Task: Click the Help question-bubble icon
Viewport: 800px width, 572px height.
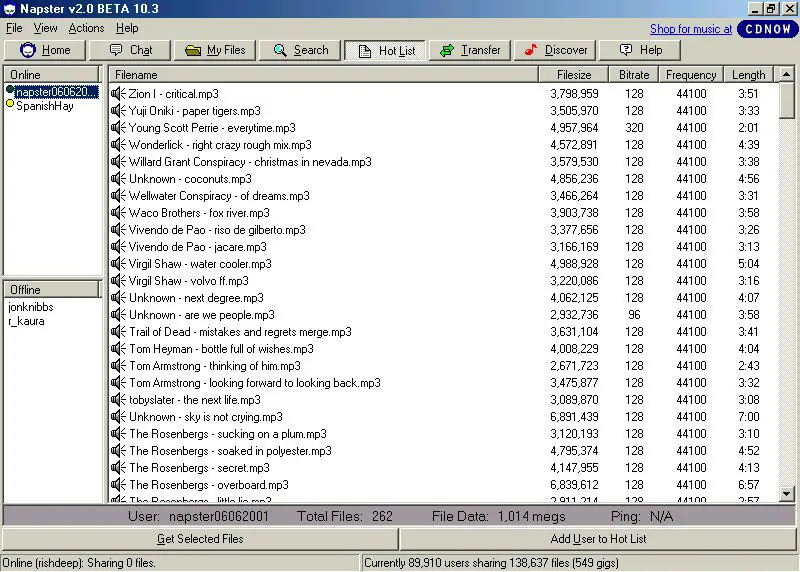Action: coord(626,50)
